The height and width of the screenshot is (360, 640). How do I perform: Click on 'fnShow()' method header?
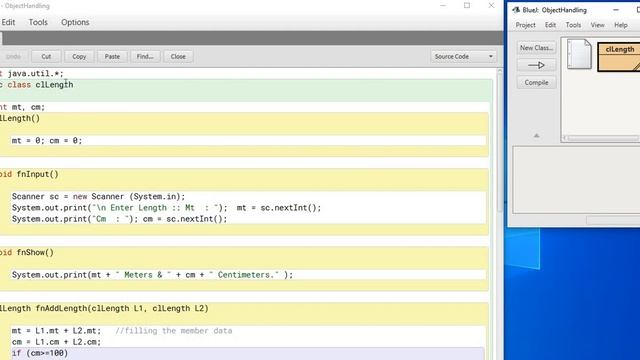point(35,253)
